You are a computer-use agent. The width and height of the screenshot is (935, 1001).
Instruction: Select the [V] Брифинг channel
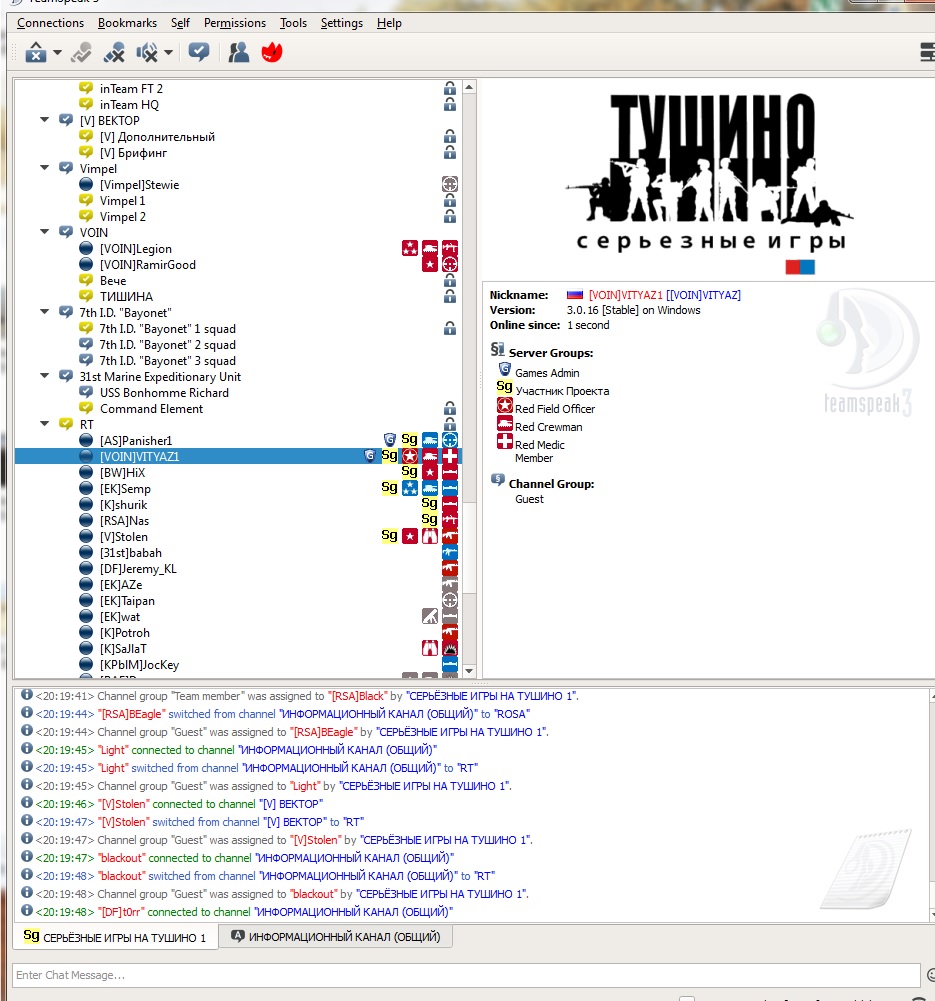point(133,152)
